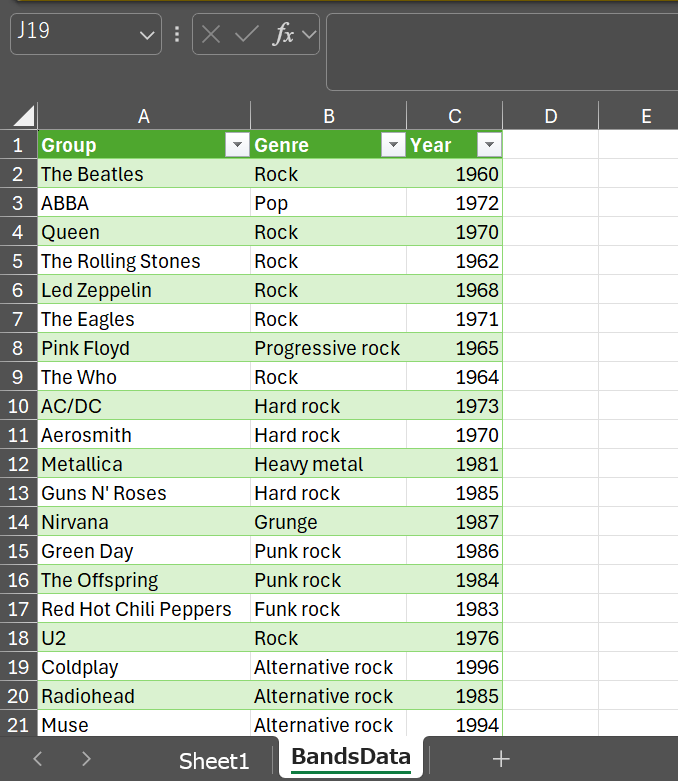Select the cell The Eagles
678x781 pixels.
[144, 319]
